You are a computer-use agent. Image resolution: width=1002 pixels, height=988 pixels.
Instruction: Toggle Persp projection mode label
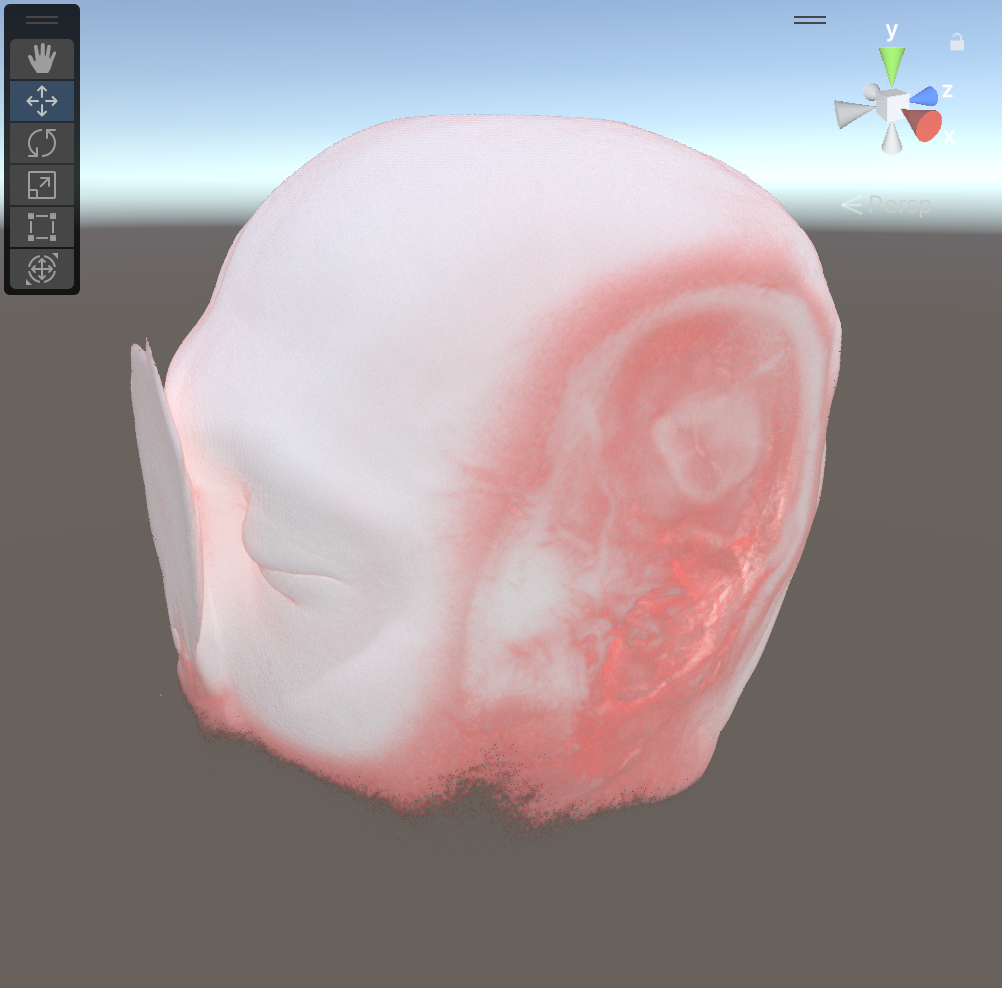(888, 206)
